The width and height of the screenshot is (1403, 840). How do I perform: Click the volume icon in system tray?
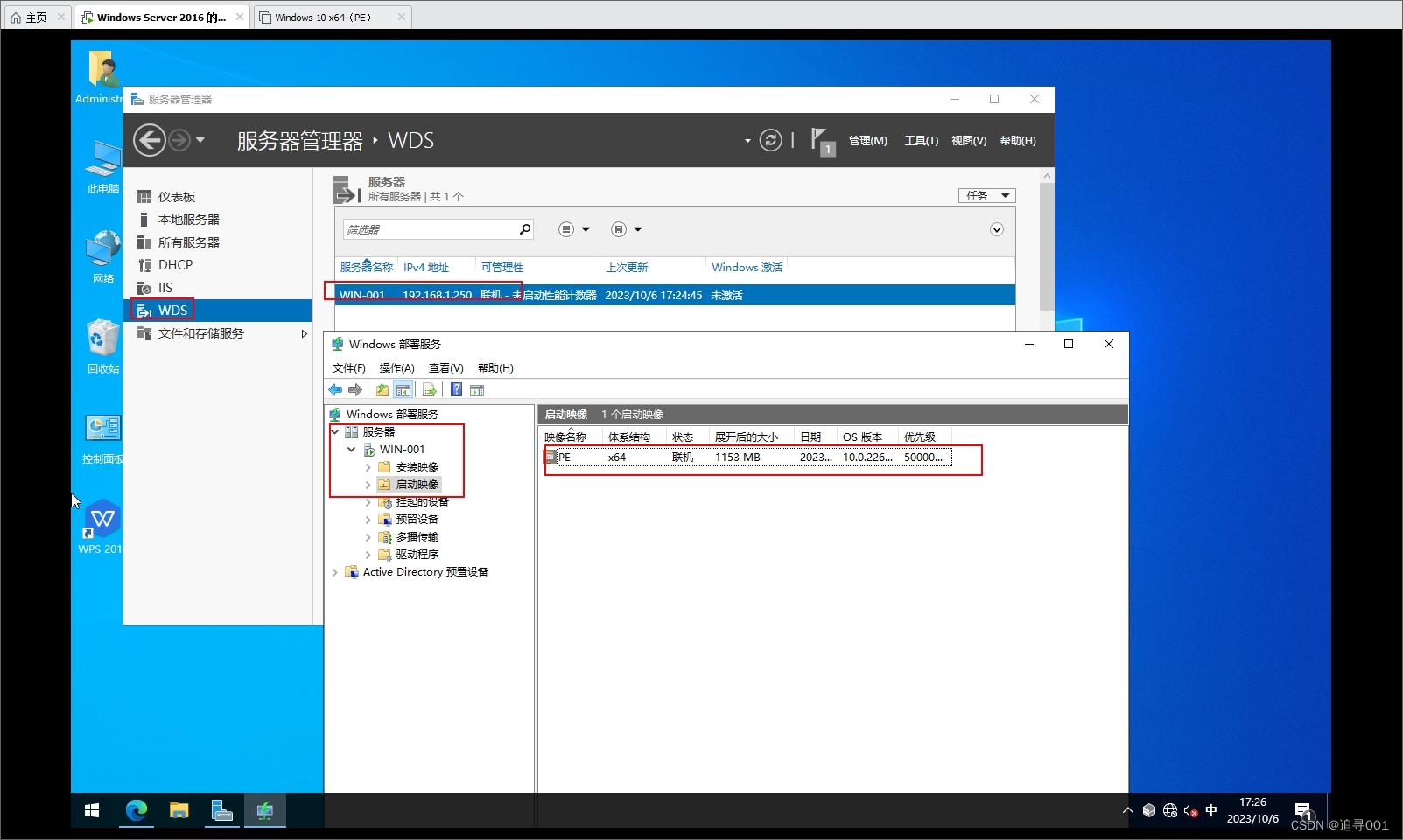point(1191,810)
